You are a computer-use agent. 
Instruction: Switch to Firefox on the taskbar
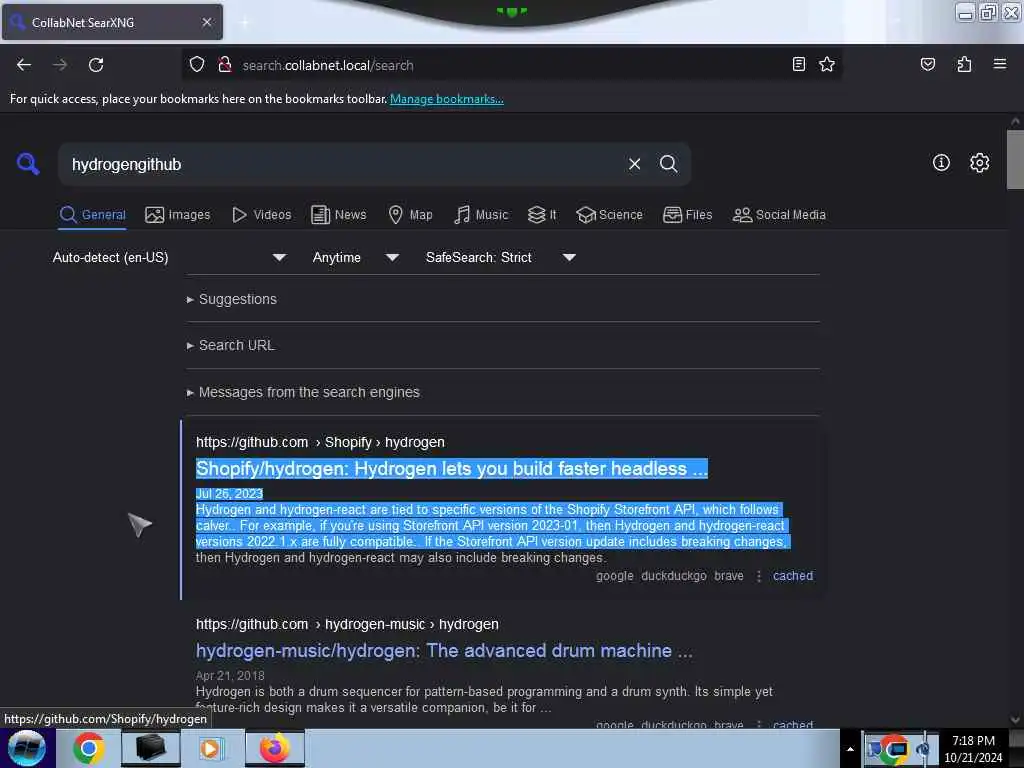click(x=274, y=748)
